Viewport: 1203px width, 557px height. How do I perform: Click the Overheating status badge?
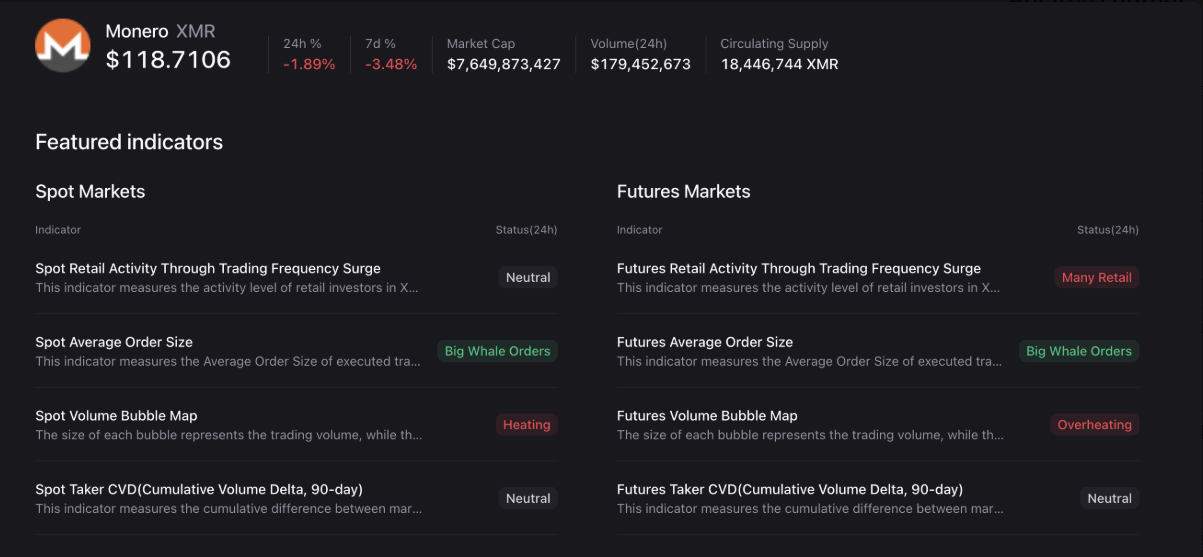[1094, 425]
